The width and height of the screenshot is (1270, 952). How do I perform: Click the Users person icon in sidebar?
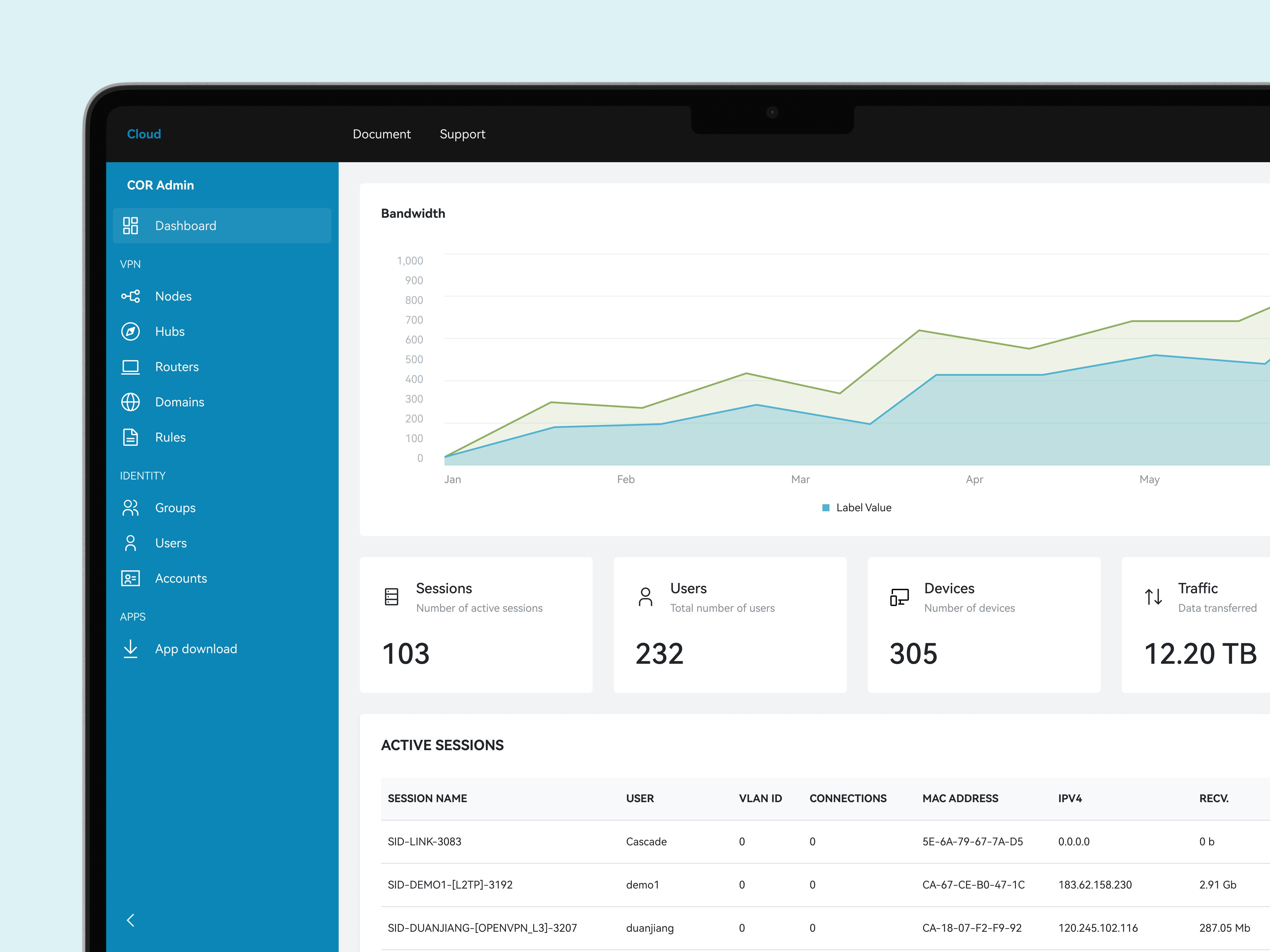(x=130, y=543)
